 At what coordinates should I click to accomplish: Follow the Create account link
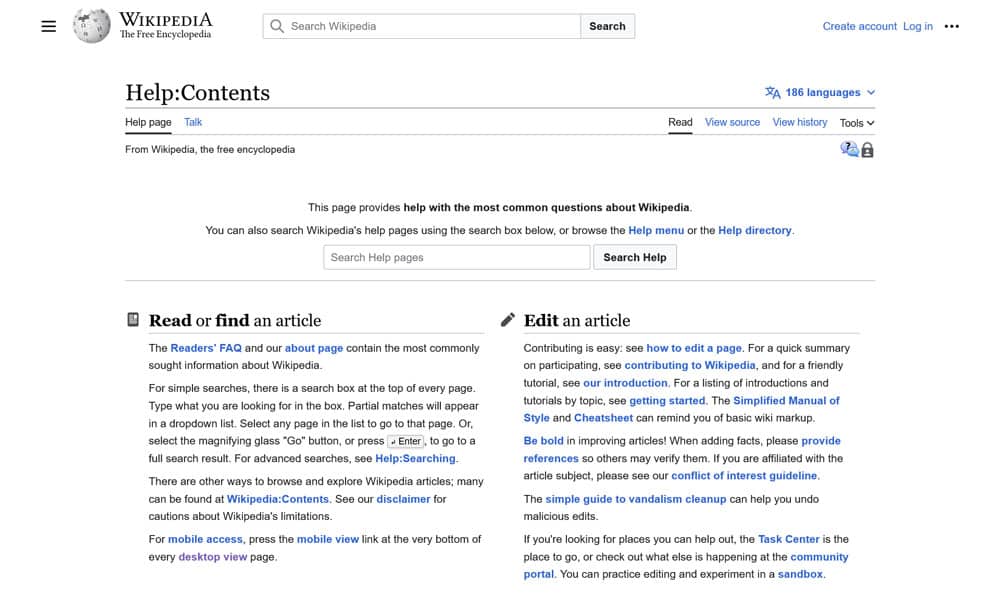pyautogui.click(x=859, y=26)
